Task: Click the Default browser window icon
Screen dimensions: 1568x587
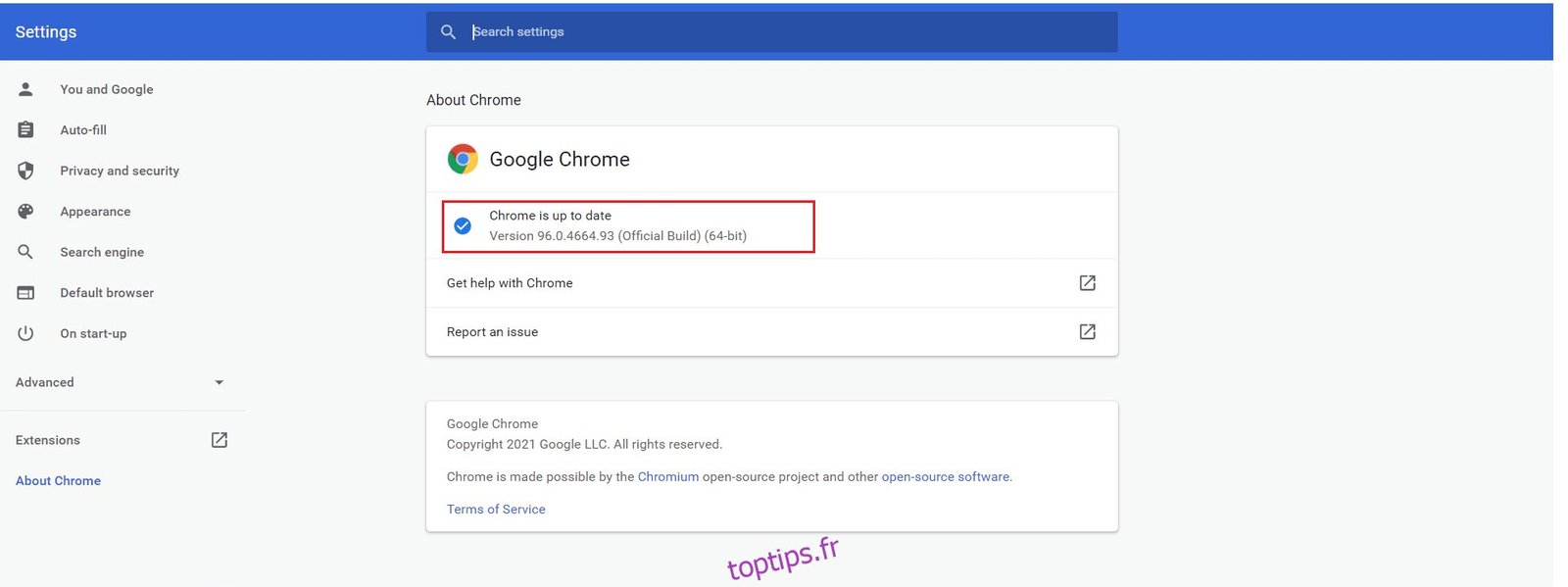Action: [x=25, y=293]
